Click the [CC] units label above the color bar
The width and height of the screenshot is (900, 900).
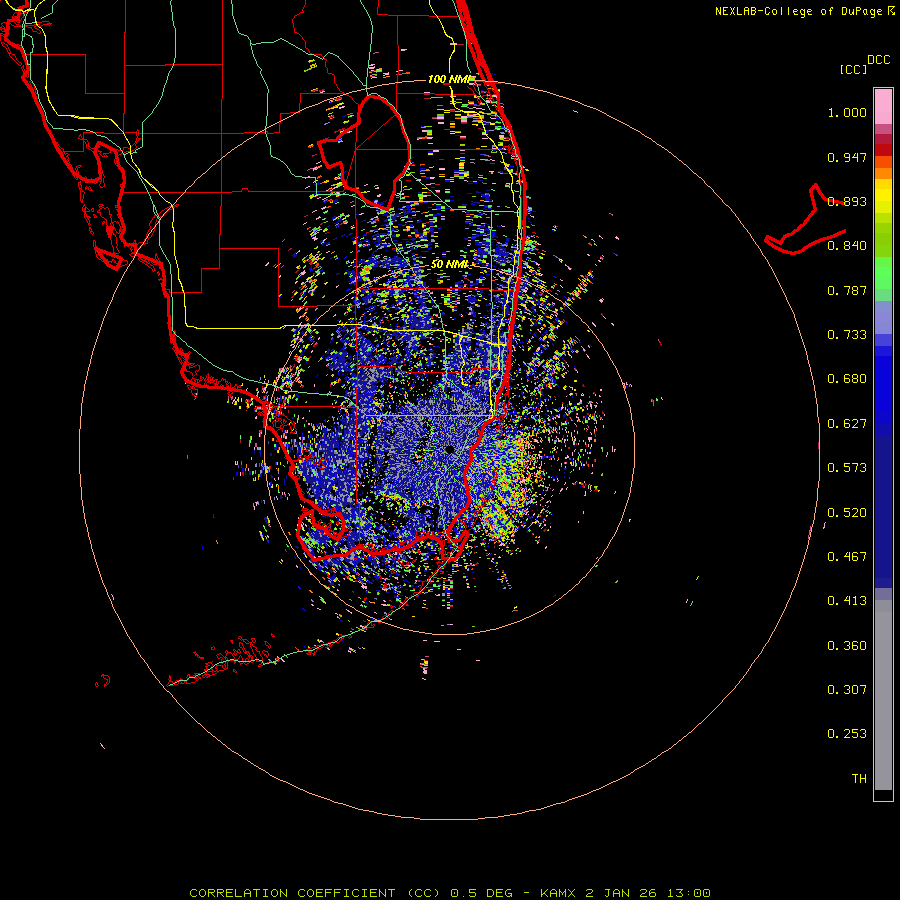(x=853, y=69)
